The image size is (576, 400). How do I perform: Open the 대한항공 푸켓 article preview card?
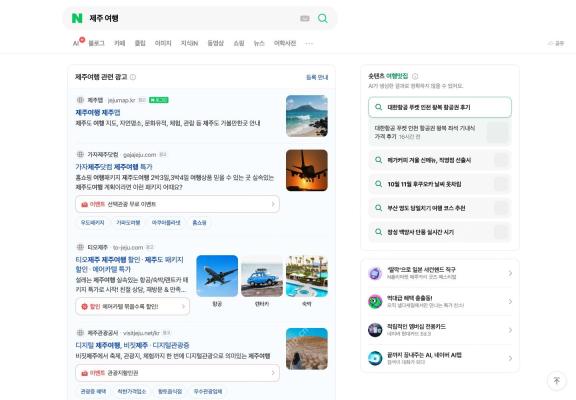click(440, 132)
